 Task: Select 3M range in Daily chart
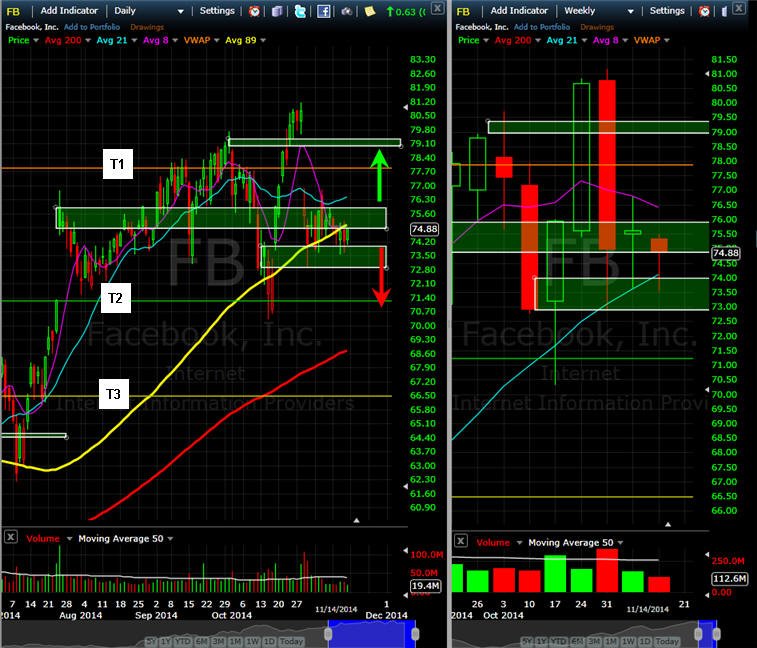pyautogui.click(x=218, y=642)
